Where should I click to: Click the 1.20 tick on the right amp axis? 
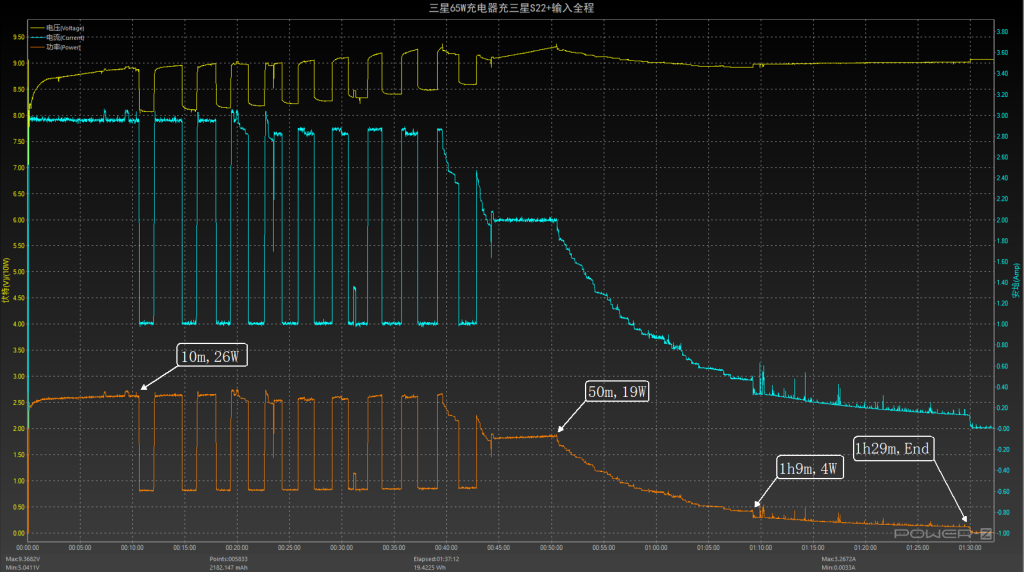[x=1002, y=304]
